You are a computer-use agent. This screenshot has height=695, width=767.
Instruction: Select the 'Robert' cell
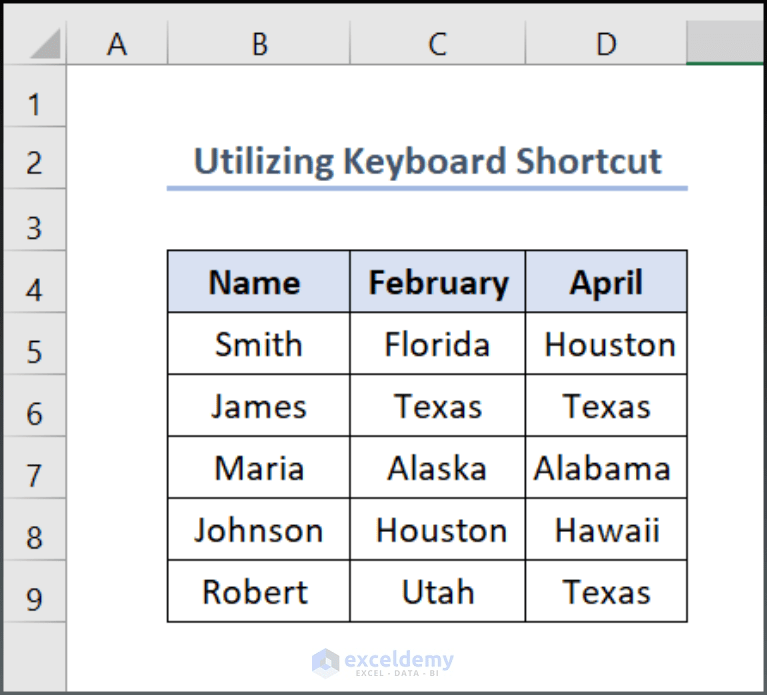coord(259,591)
